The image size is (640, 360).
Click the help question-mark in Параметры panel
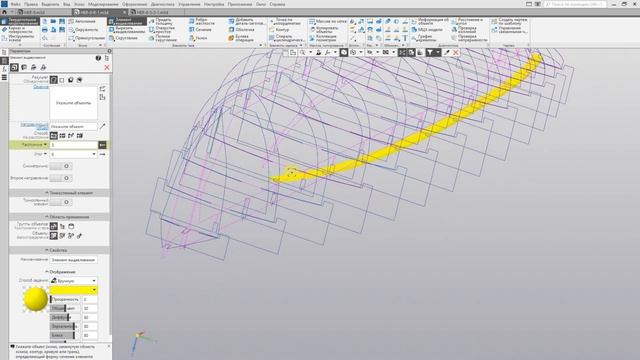(x=98, y=58)
